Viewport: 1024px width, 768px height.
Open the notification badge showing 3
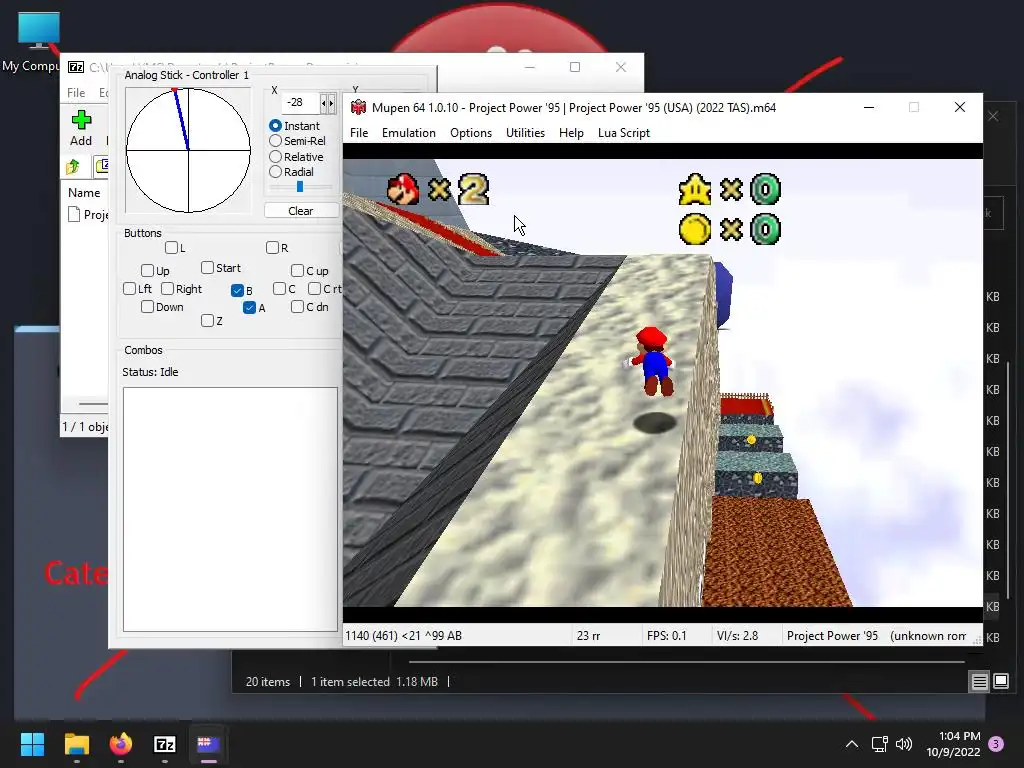996,744
